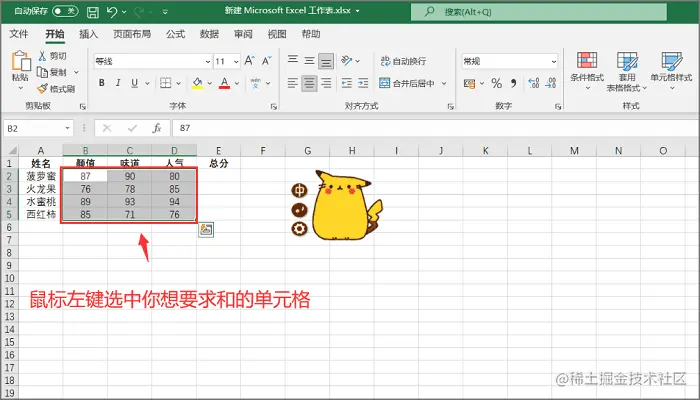700x400 pixels.
Task: Switch to the 公式 Formulas tab
Action: click(x=175, y=34)
